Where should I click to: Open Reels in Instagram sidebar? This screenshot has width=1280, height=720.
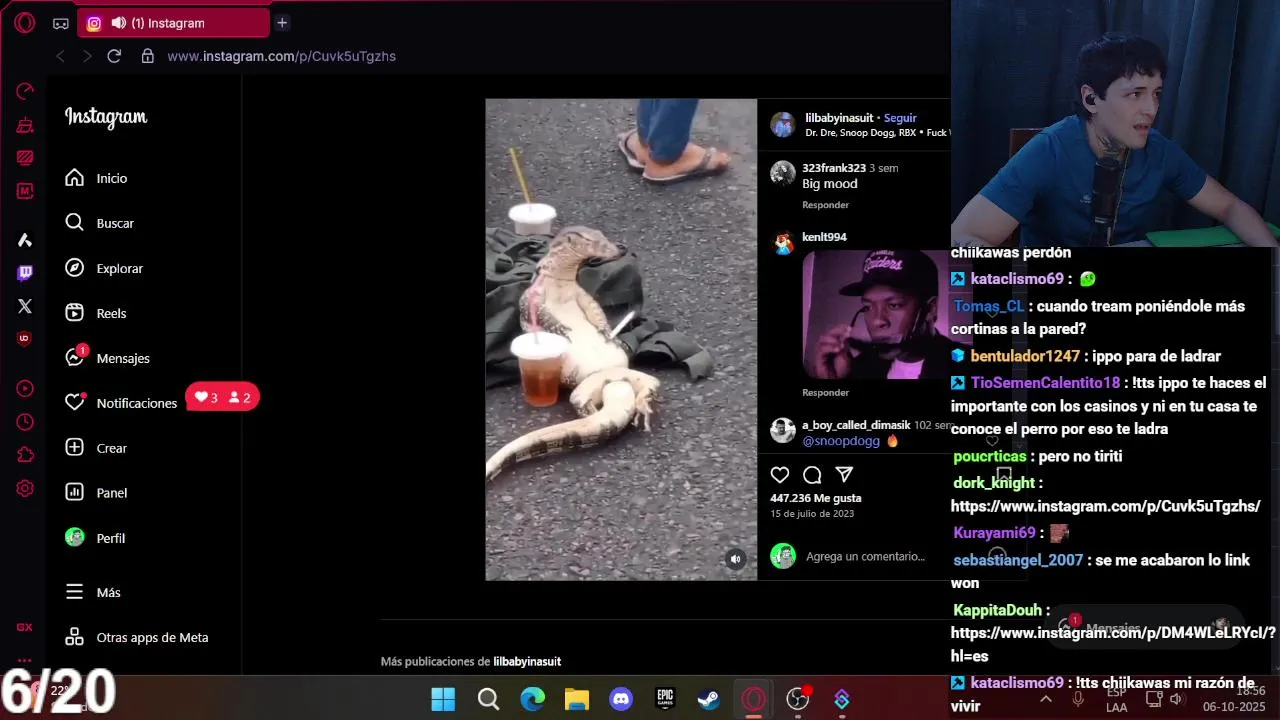(96, 313)
